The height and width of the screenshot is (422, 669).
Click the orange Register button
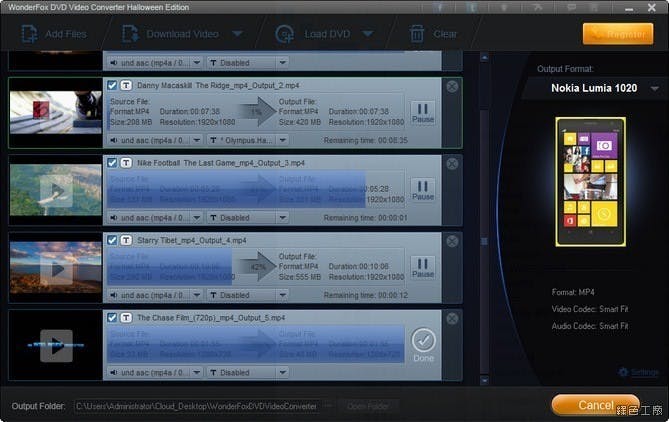pos(618,34)
